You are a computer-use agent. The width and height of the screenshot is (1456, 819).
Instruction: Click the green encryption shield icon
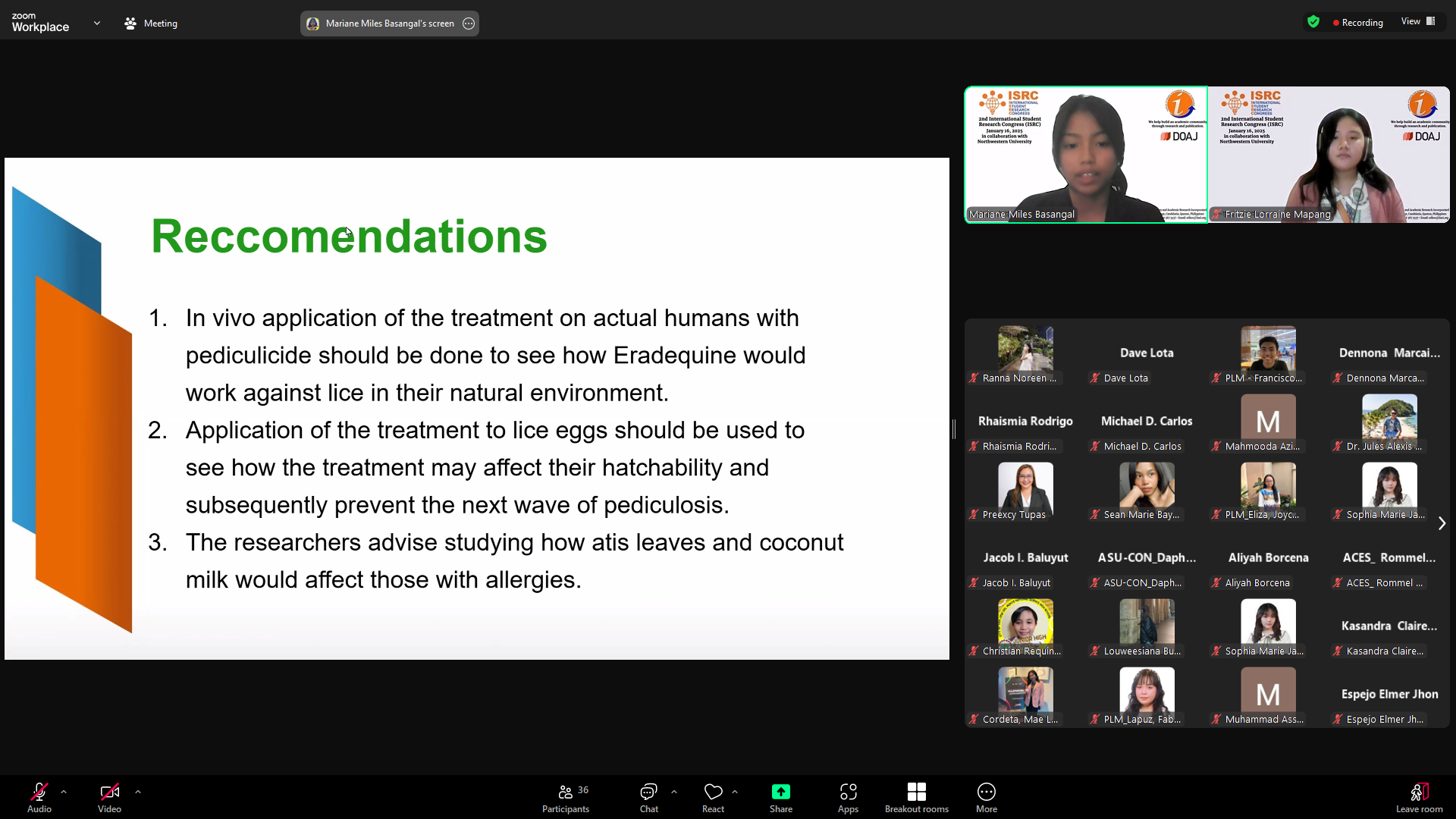1313,22
